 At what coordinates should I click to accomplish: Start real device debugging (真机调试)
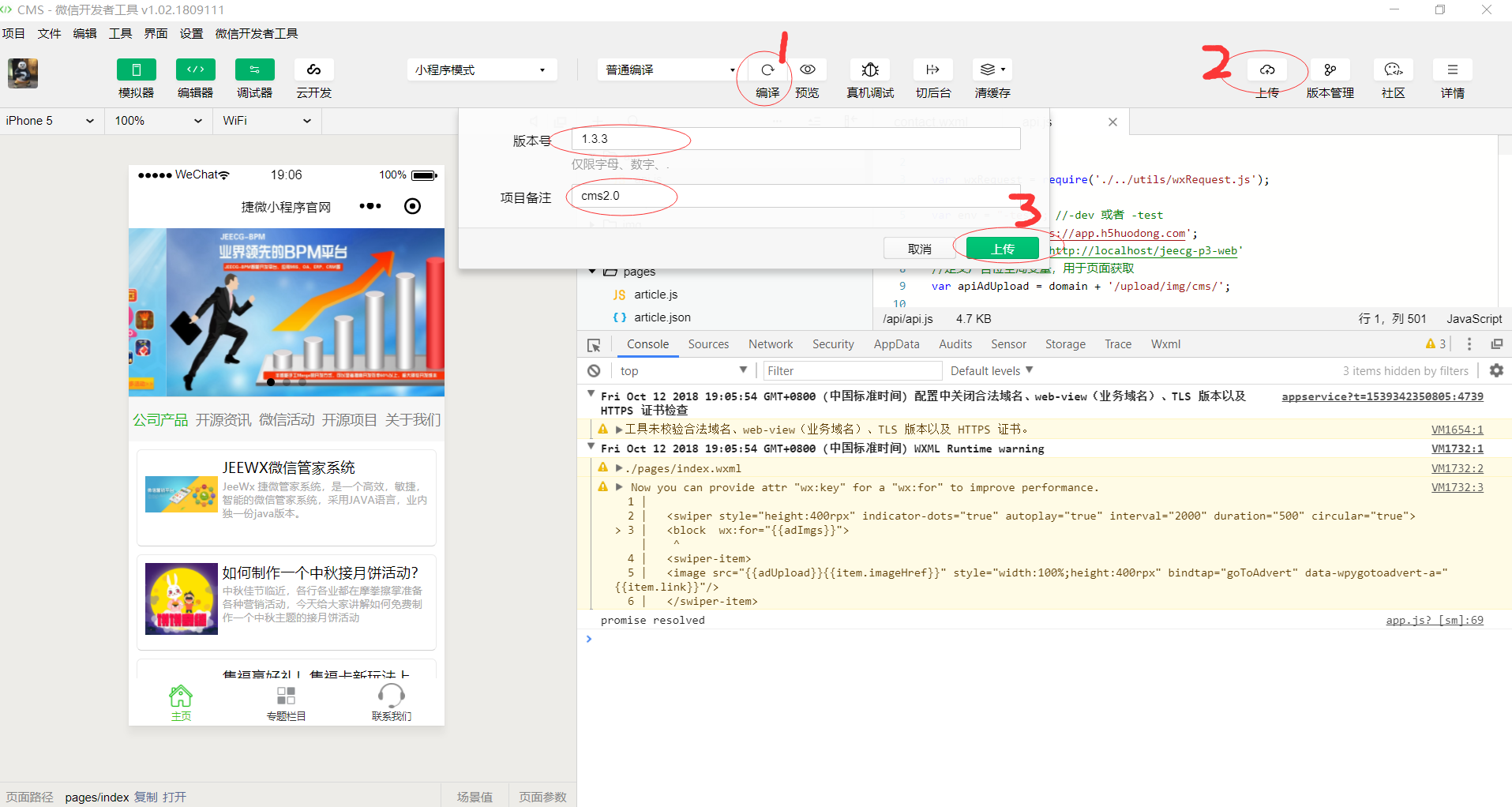[x=870, y=69]
